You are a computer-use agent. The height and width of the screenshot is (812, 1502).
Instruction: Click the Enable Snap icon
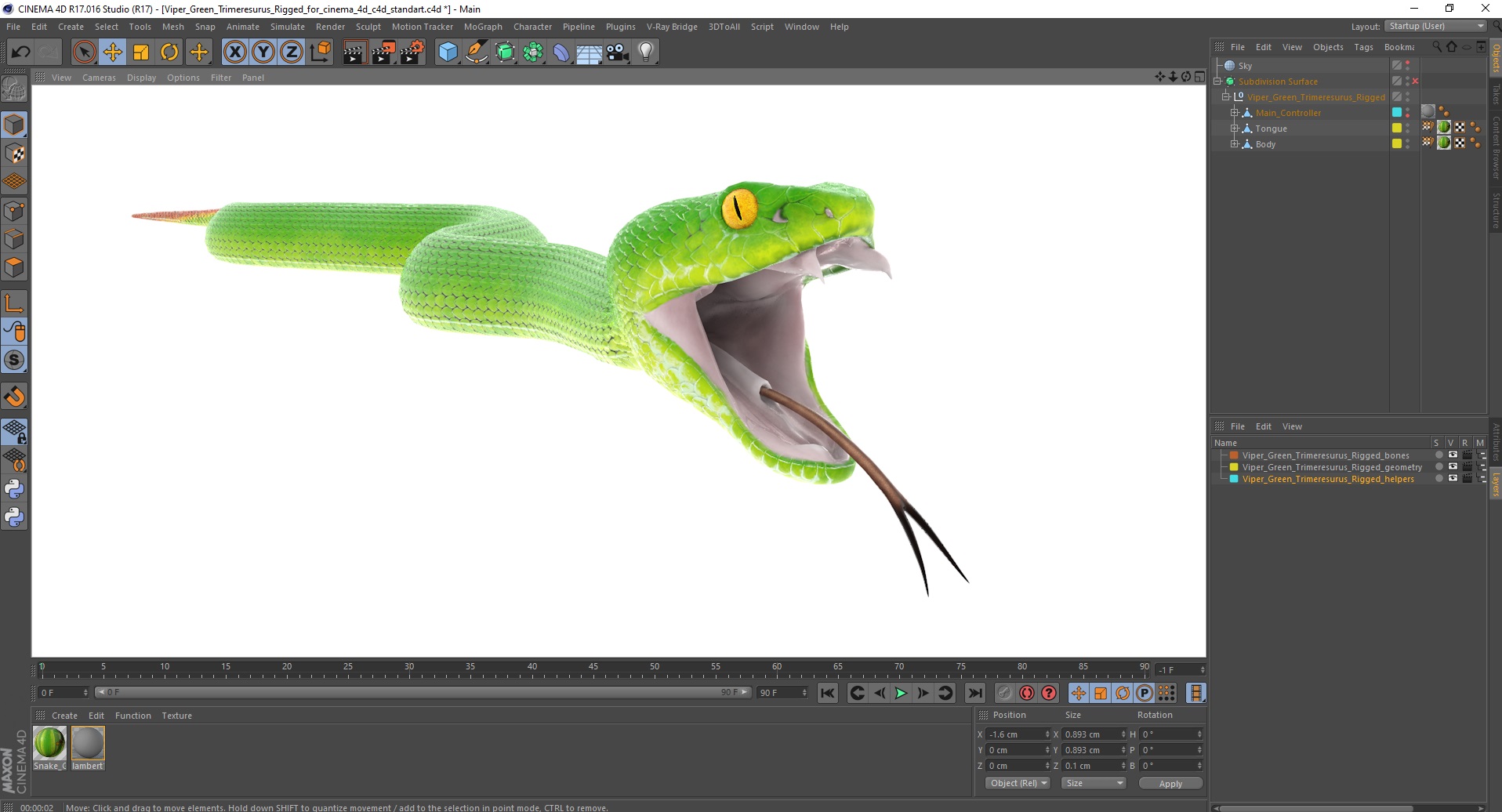tap(14, 396)
